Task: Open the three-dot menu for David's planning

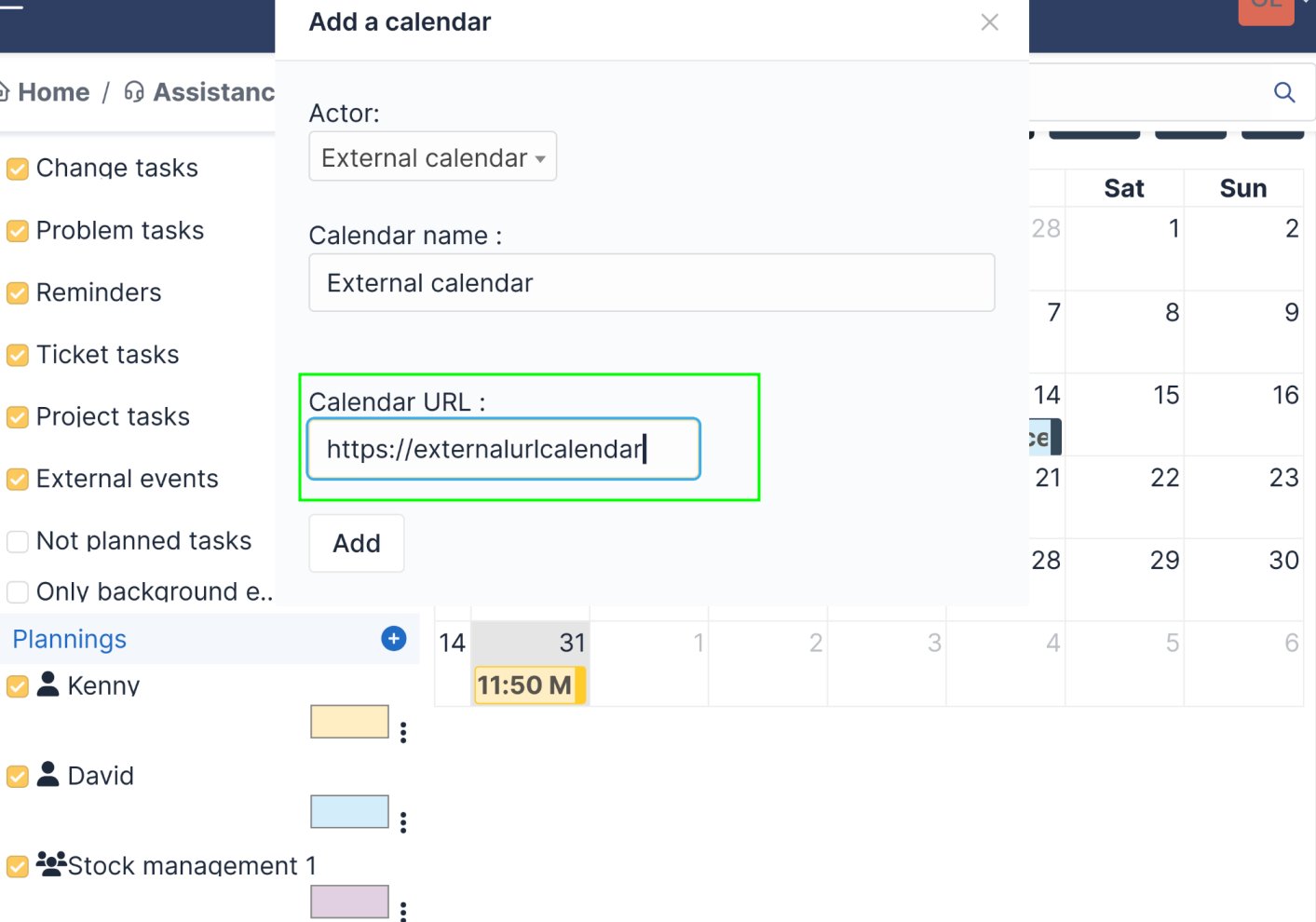Action: [x=404, y=823]
